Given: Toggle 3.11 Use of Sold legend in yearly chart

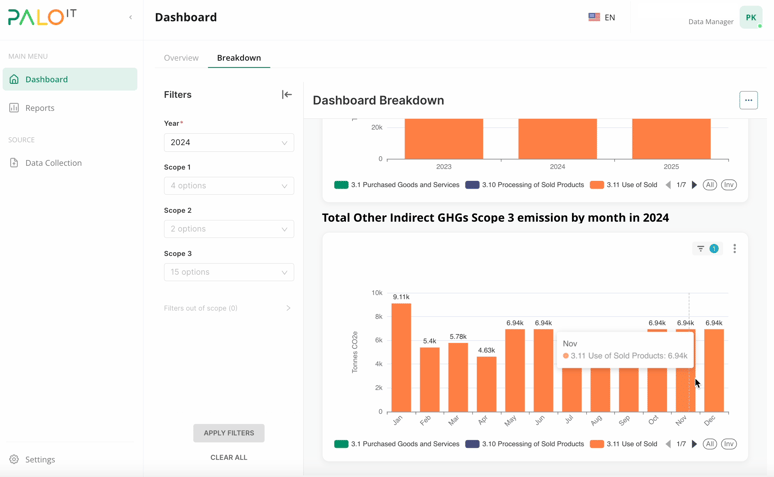Looking at the screenshot, I should pos(623,185).
